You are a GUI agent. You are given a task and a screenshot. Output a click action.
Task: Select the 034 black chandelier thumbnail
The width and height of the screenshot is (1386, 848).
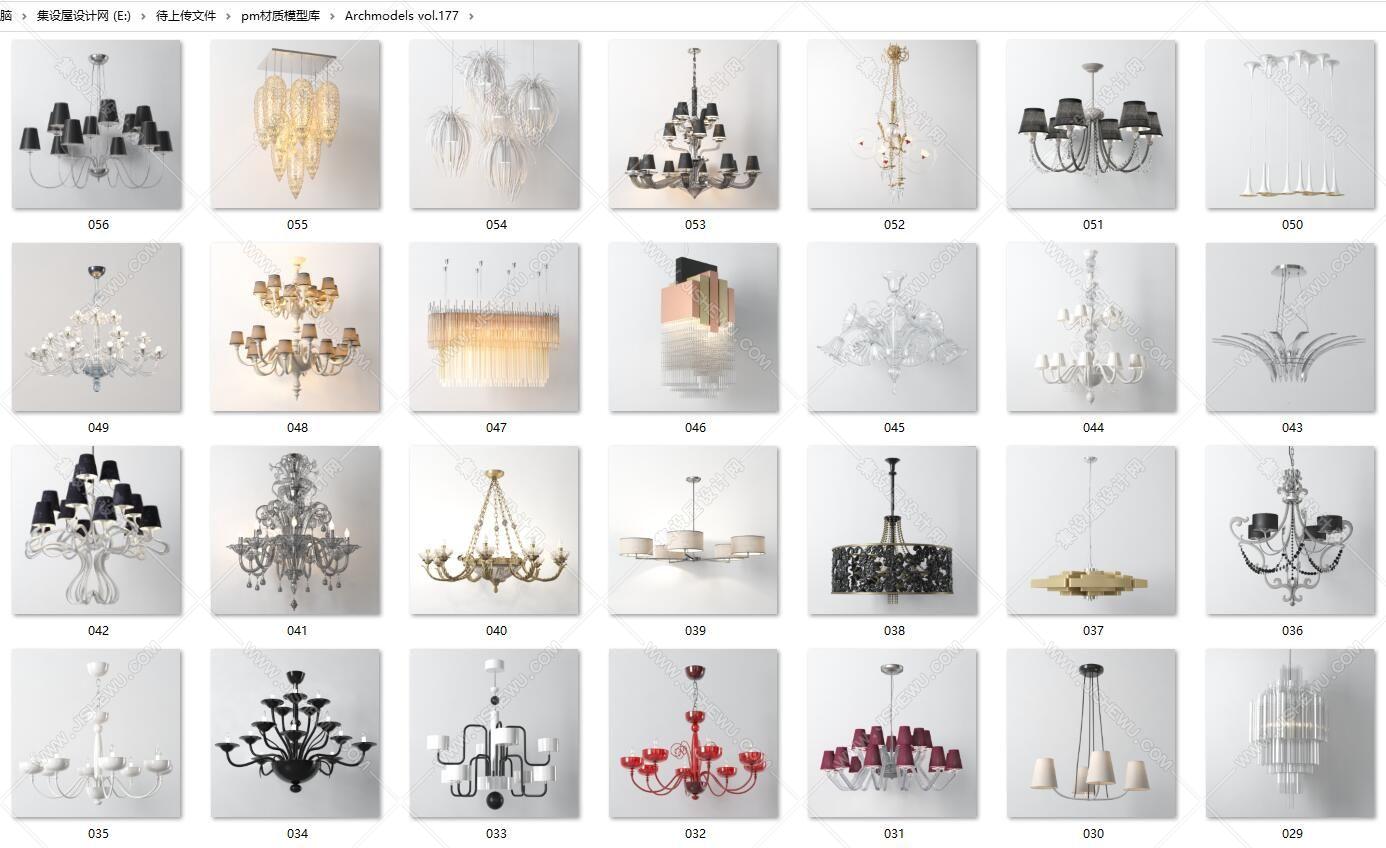[296, 734]
